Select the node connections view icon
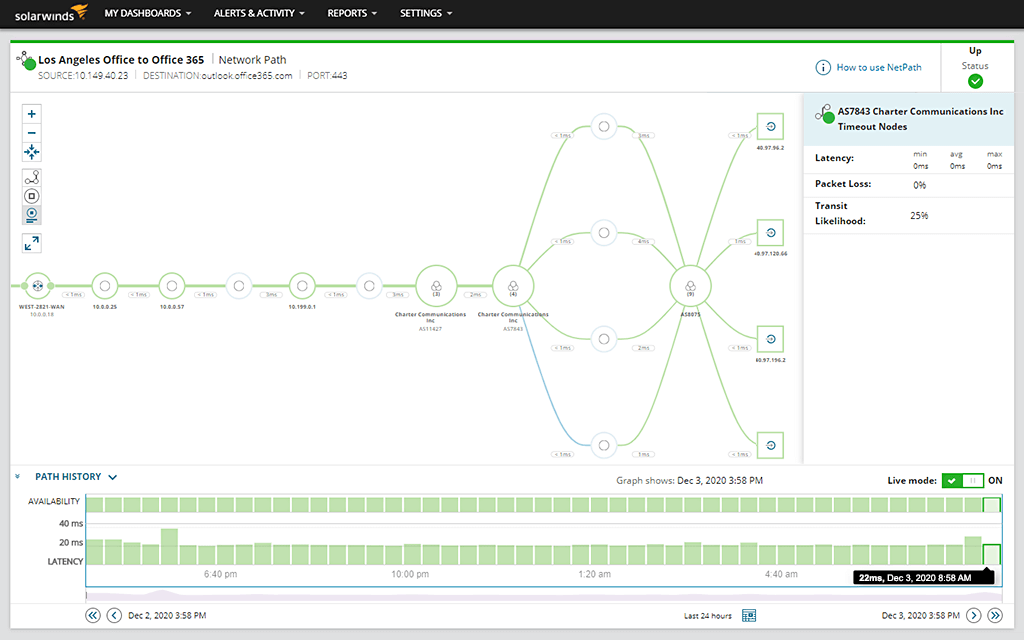This screenshot has width=1024, height=640. [x=31, y=177]
